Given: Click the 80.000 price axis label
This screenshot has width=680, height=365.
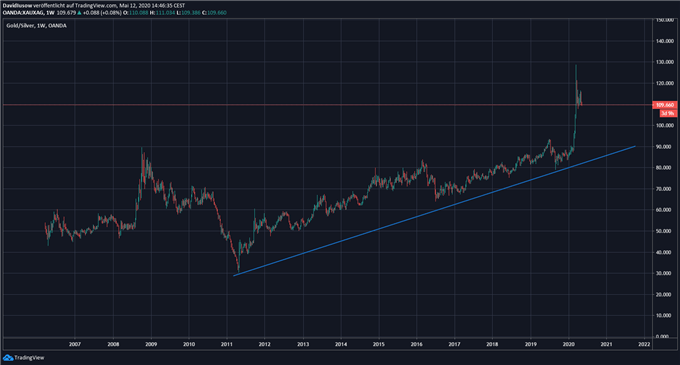Looking at the screenshot, I should click(x=664, y=168).
